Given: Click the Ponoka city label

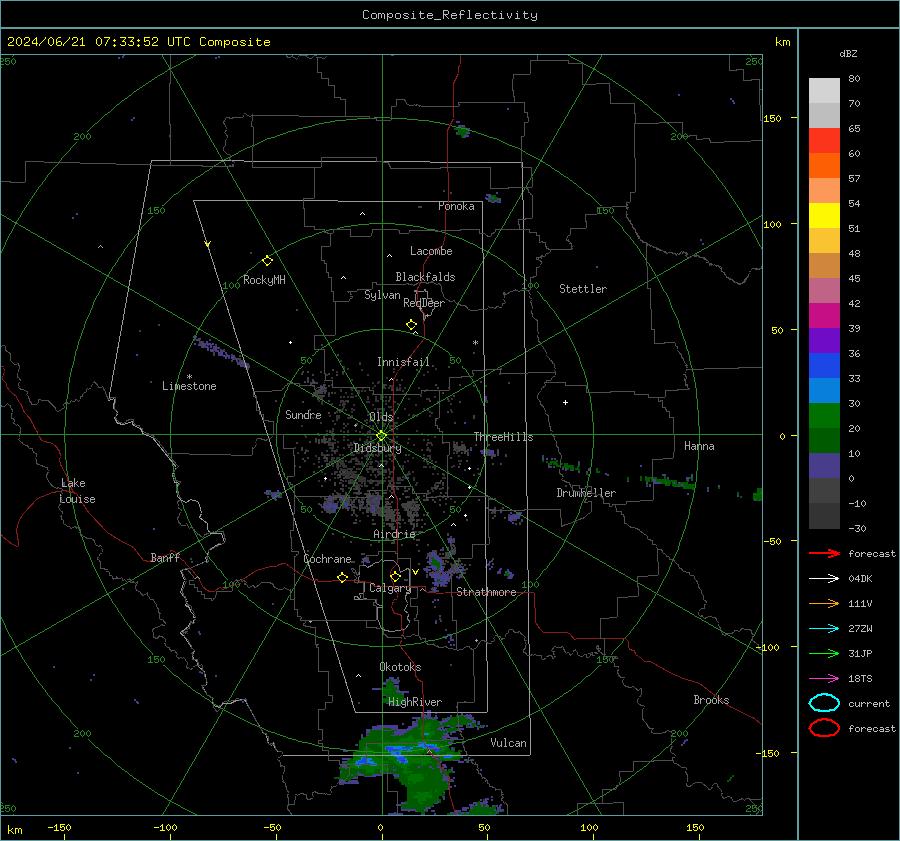Looking at the screenshot, I should click(x=456, y=206).
